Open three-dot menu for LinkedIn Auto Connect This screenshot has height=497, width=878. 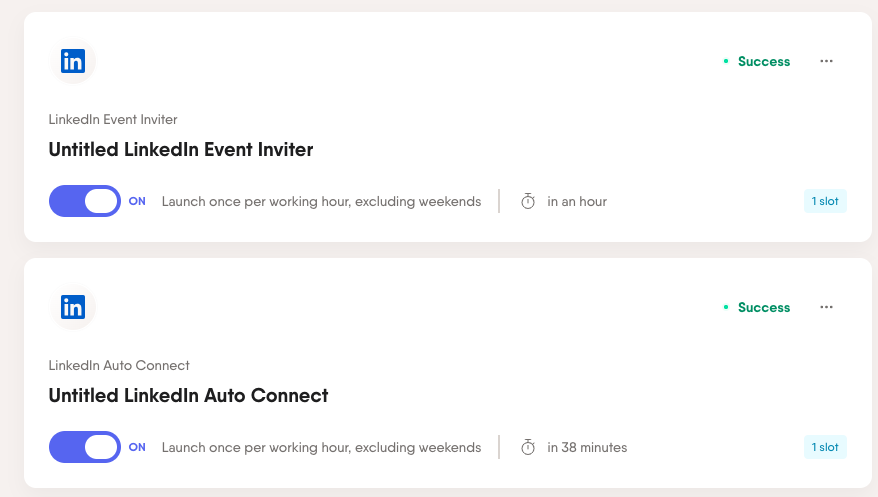click(x=826, y=307)
